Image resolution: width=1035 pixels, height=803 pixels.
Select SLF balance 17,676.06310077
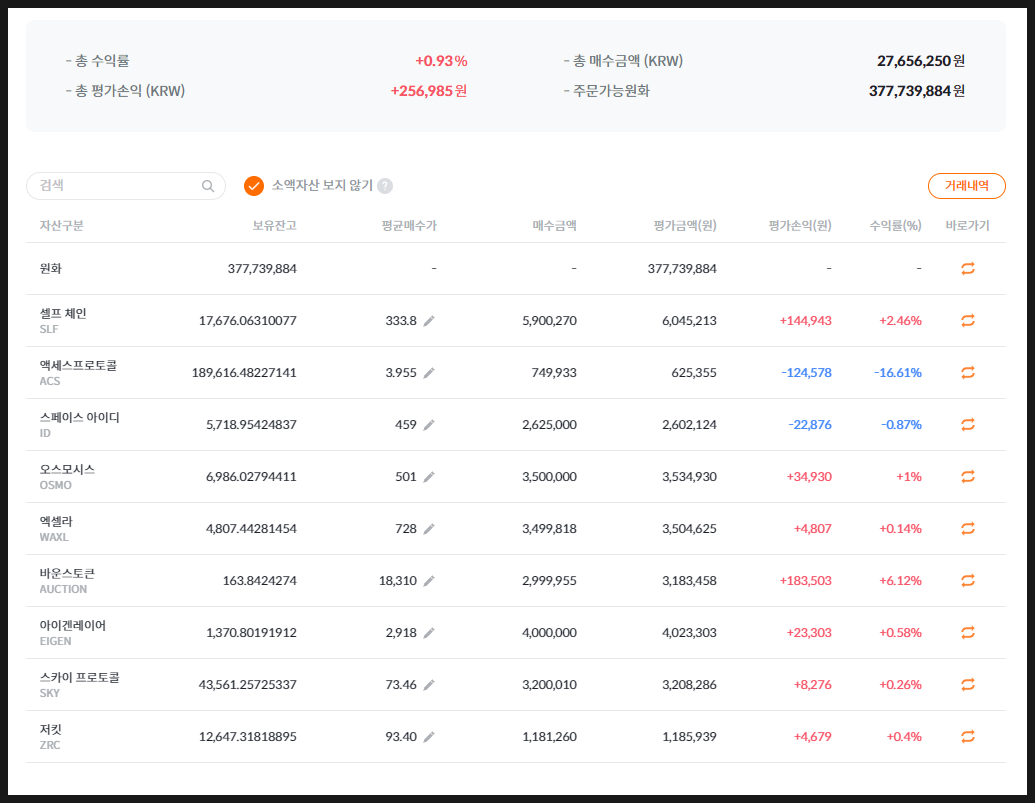(x=248, y=321)
